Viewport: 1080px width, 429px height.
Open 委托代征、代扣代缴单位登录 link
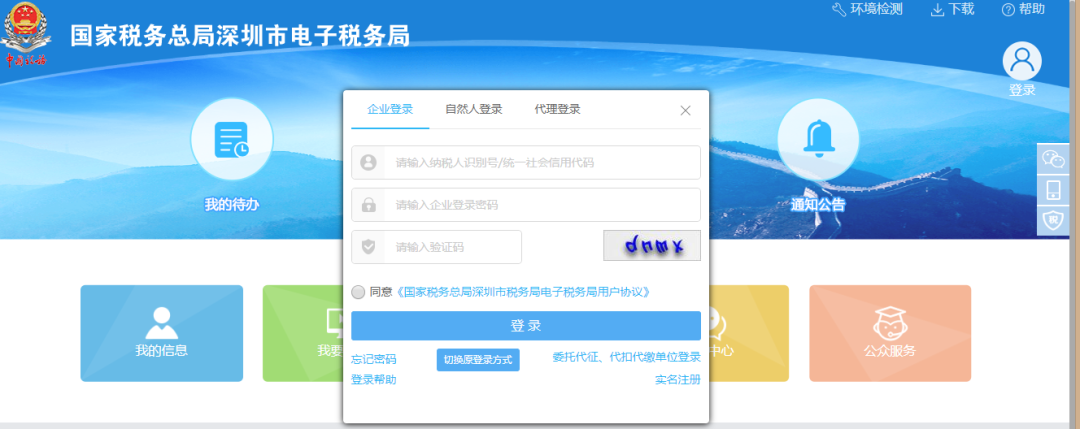point(627,357)
